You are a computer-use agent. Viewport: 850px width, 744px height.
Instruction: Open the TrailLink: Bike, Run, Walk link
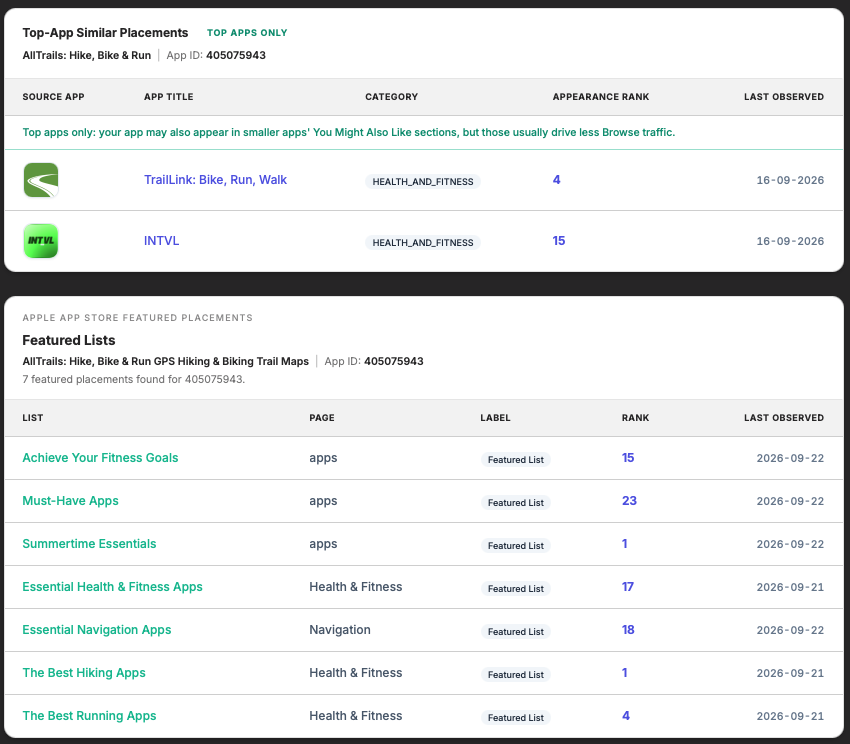coord(215,180)
